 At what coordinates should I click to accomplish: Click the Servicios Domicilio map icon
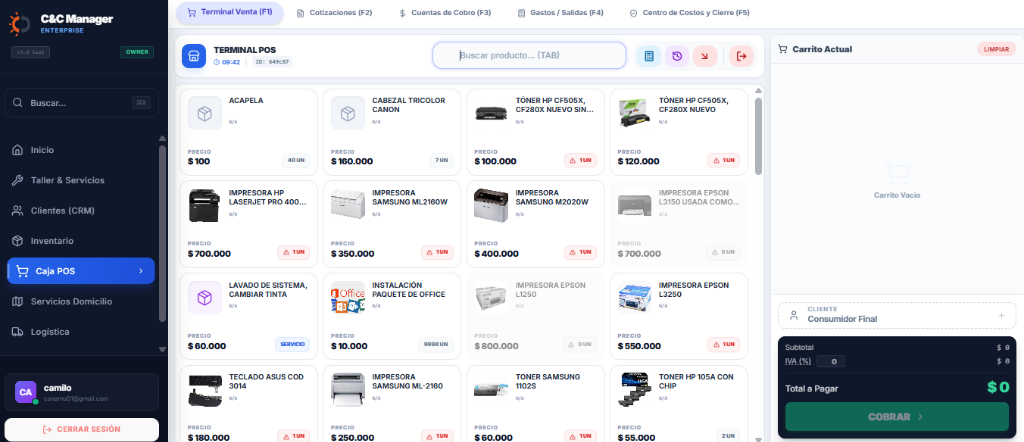click(18, 302)
